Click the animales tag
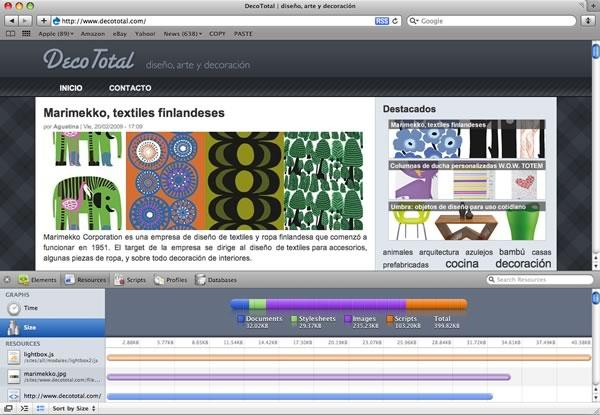The width and height of the screenshot is (600, 415). coord(398,252)
